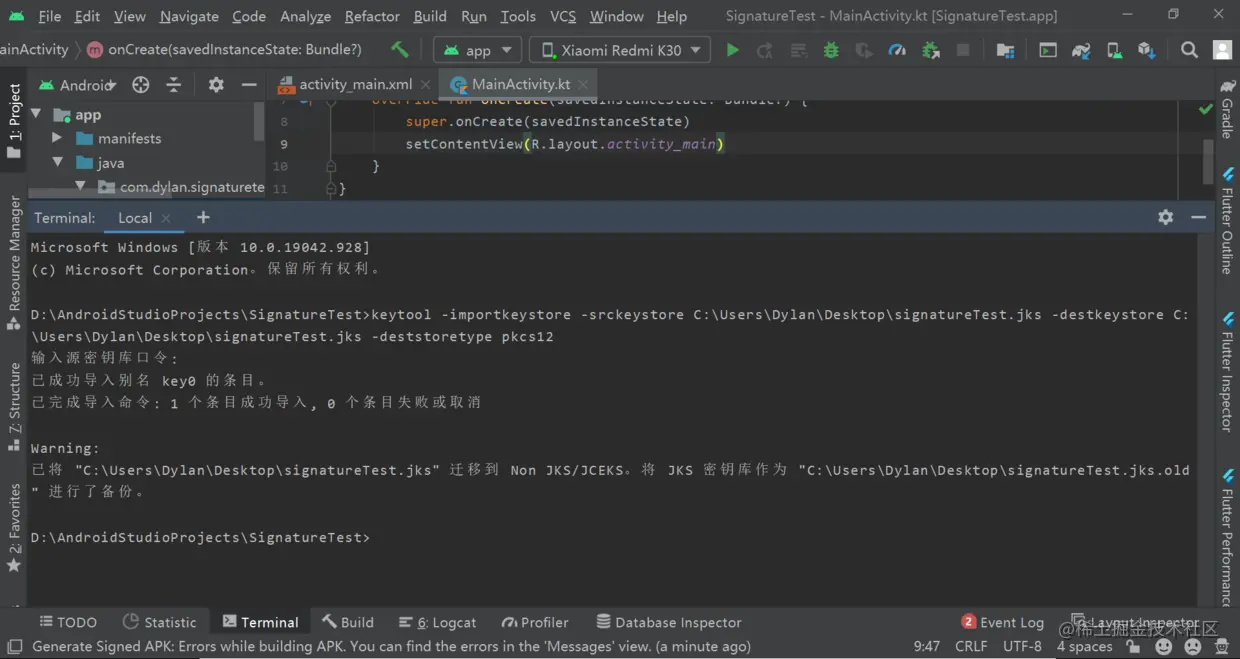
Task: Add a new terminal session tab
Action: pos(203,217)
